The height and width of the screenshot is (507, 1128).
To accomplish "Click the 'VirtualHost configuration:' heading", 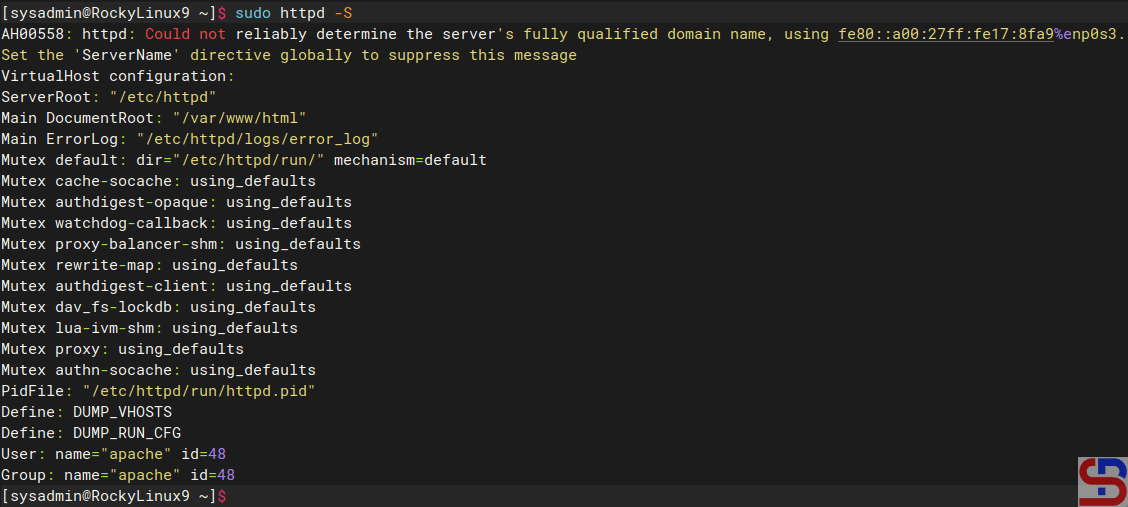I will click(117, 76).
